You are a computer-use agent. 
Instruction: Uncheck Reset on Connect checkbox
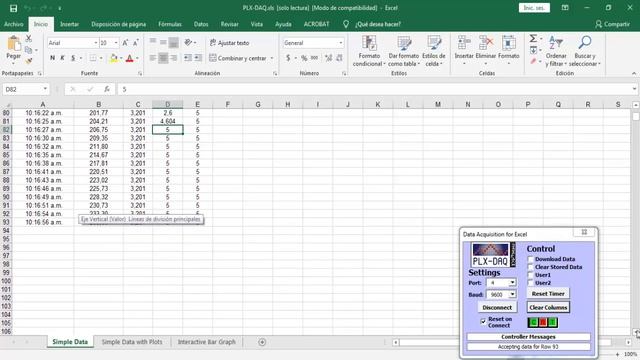pos(483,322)
